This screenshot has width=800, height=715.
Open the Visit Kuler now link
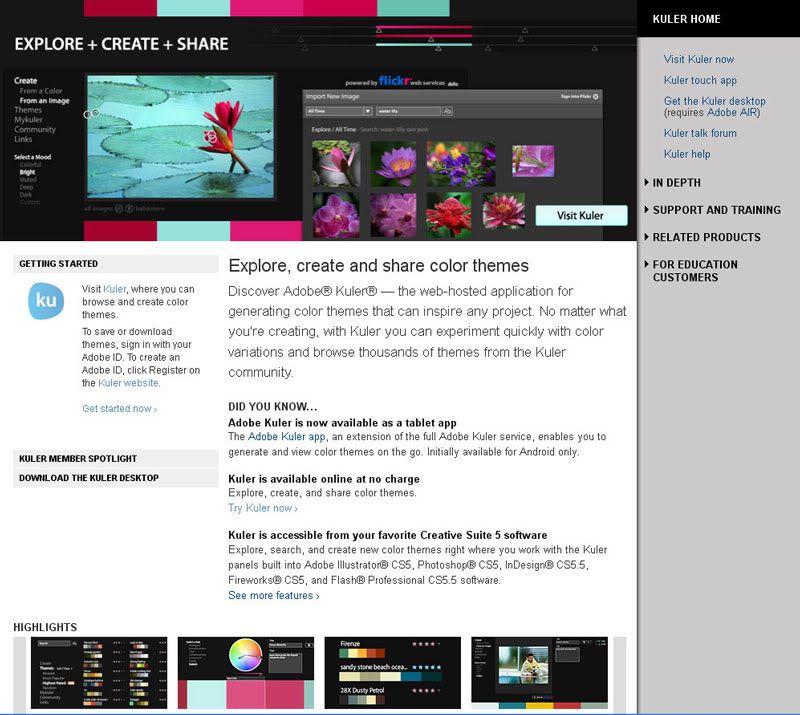click(x=698, y=59)
